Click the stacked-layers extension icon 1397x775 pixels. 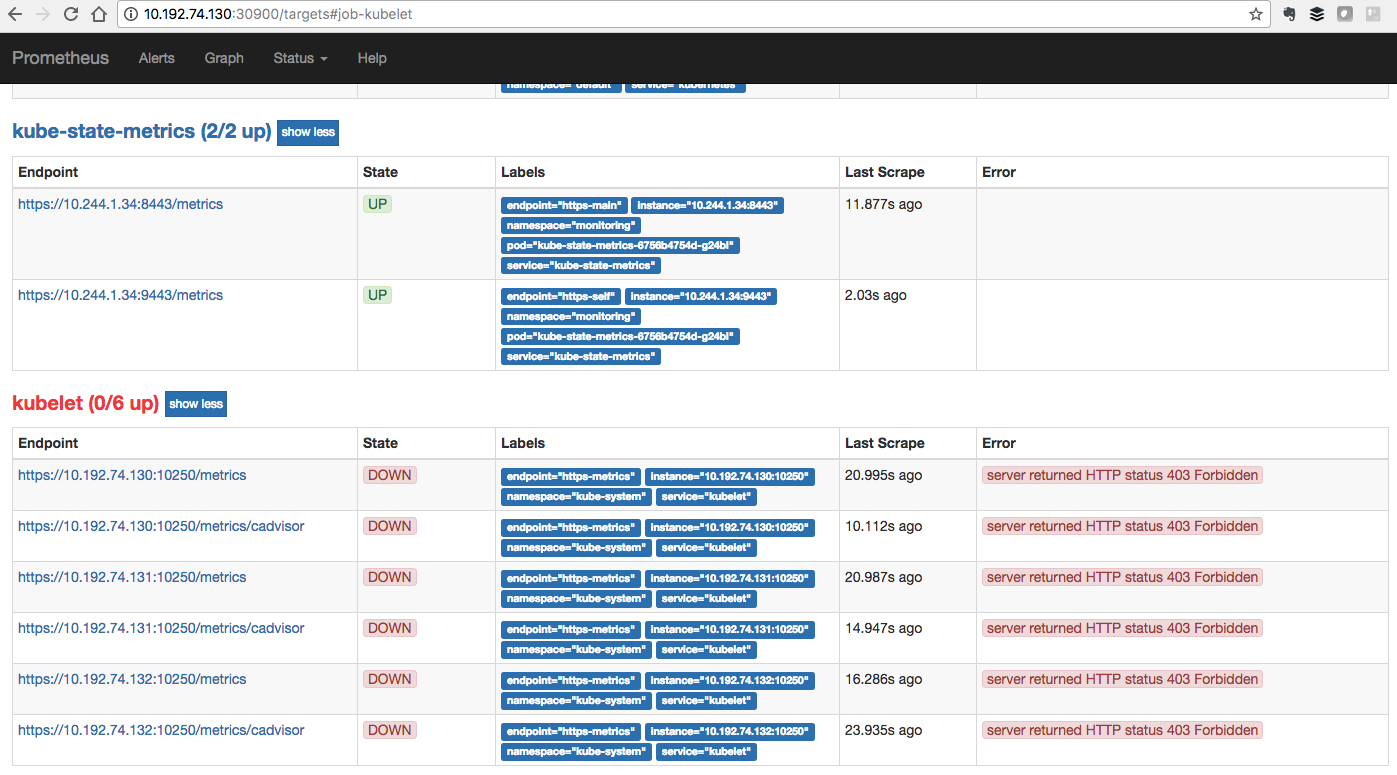(x=1316, y=14)
